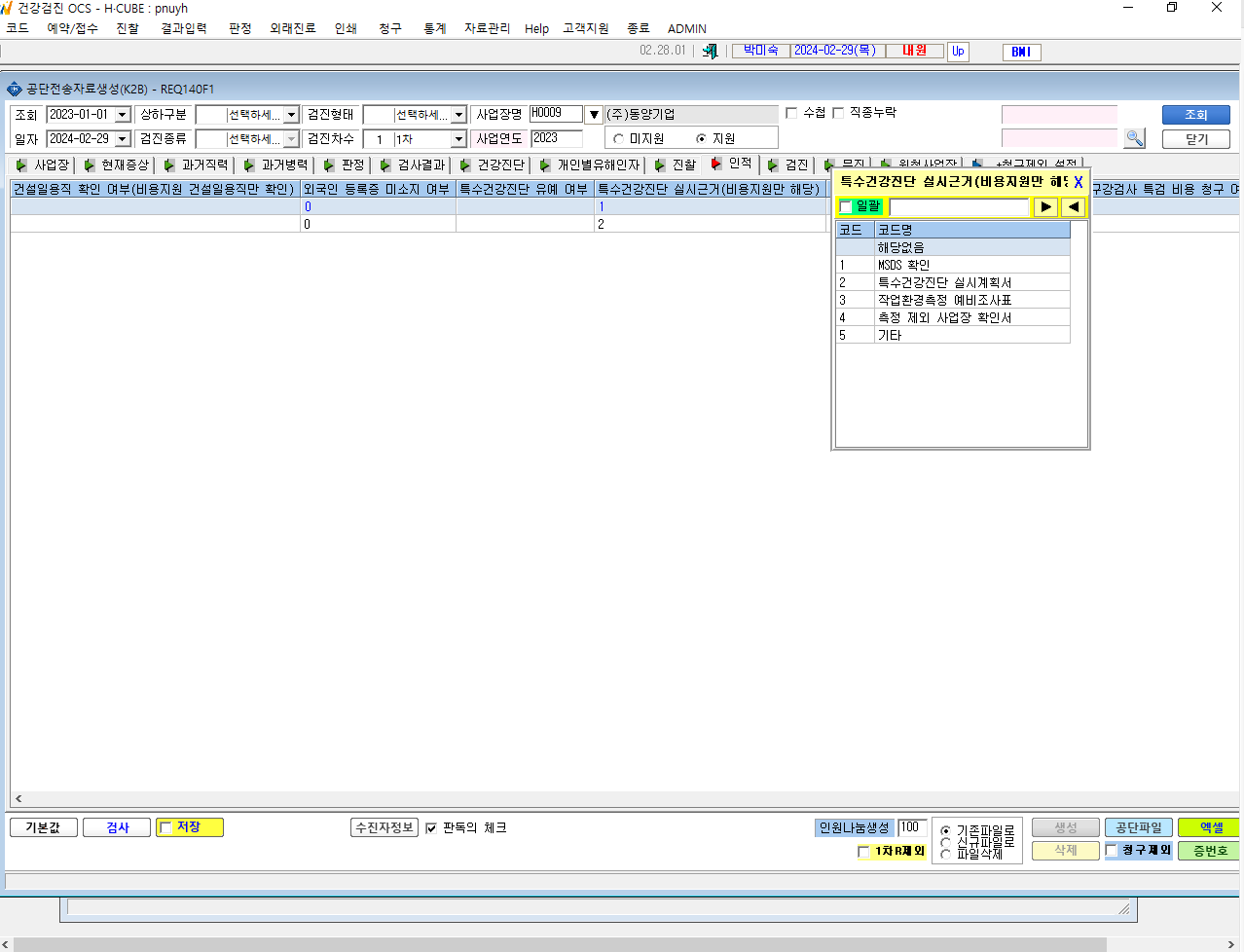Viewport: 1244px width, 952px height.
Task: Toggle the 판독의 체크 checkbox
Action: [x=431, y=827]
